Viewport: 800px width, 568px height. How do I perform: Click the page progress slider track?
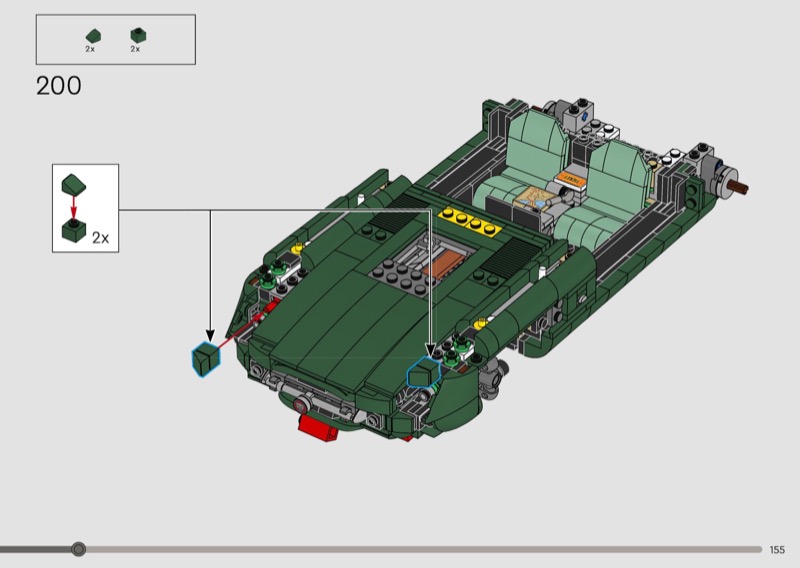[381, 549]
